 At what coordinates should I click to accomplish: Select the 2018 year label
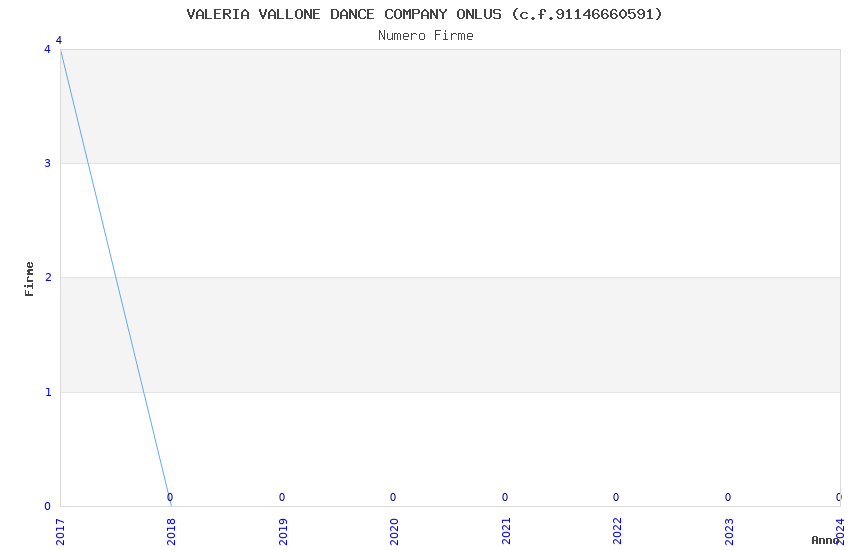pyautogui.click(x=171, y=532)
